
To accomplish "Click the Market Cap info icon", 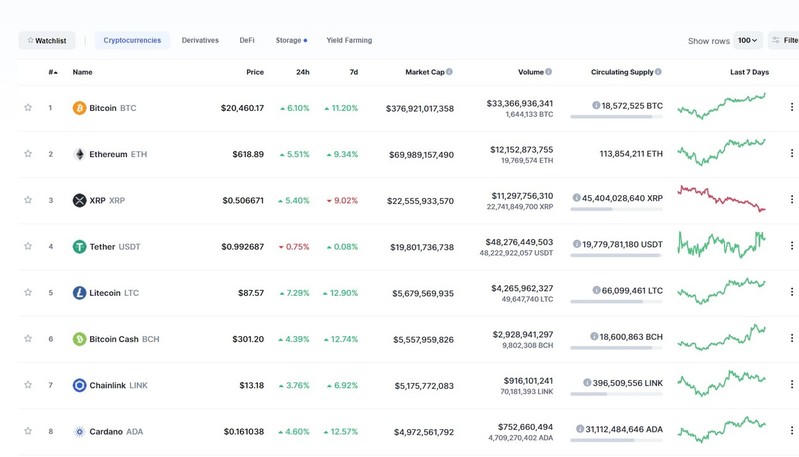I will click(x=449, y=72).
